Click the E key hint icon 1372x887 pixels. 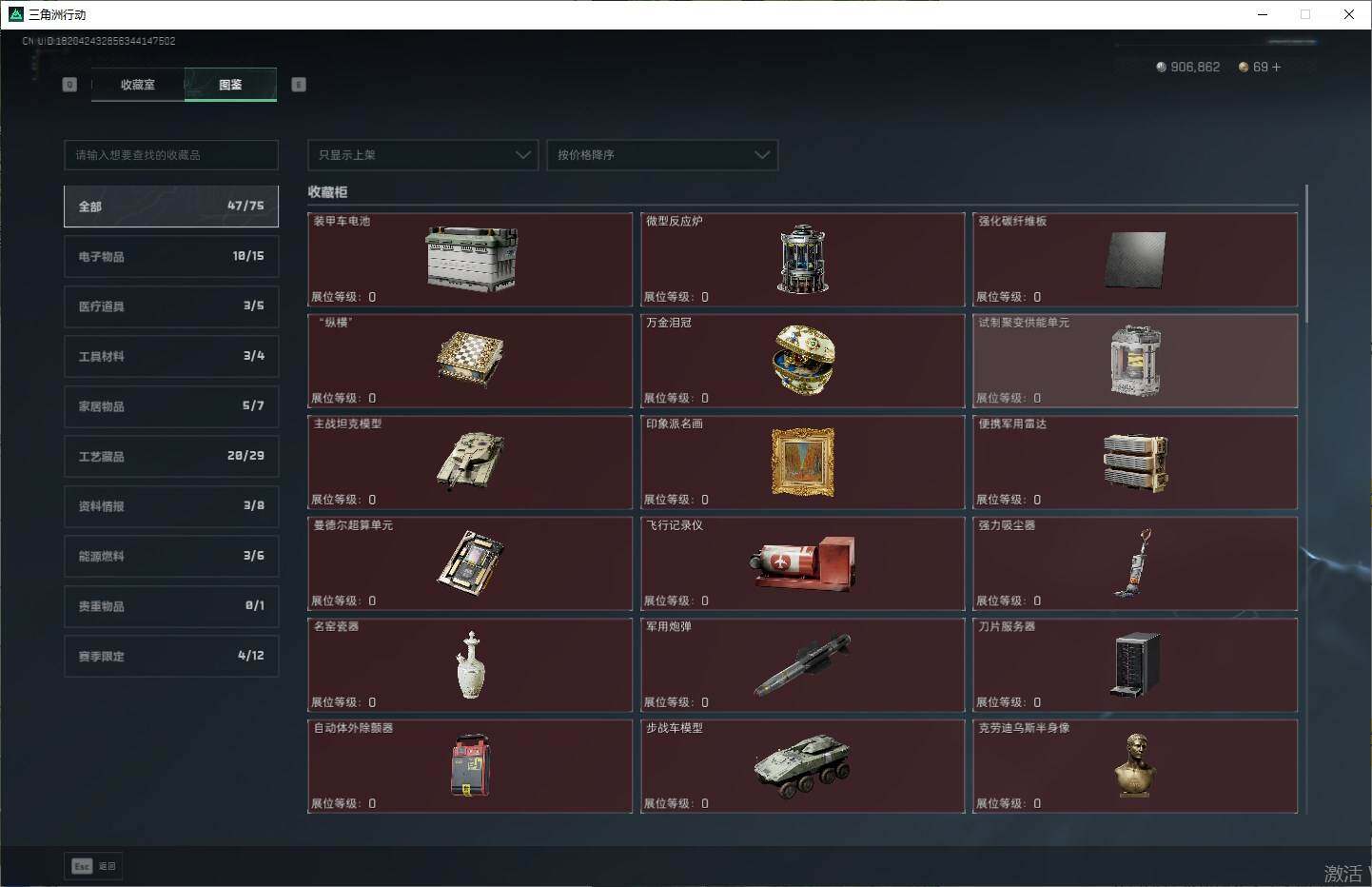tap(299, 85)
